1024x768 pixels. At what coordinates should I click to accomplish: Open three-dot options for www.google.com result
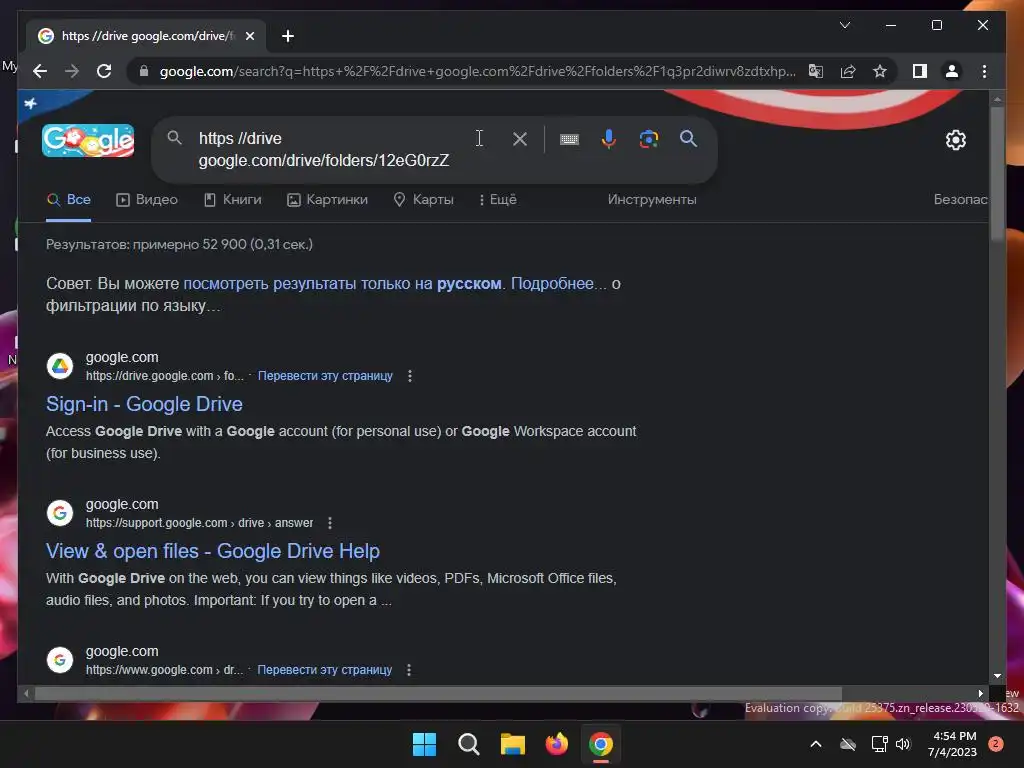[x=409, y=670]
